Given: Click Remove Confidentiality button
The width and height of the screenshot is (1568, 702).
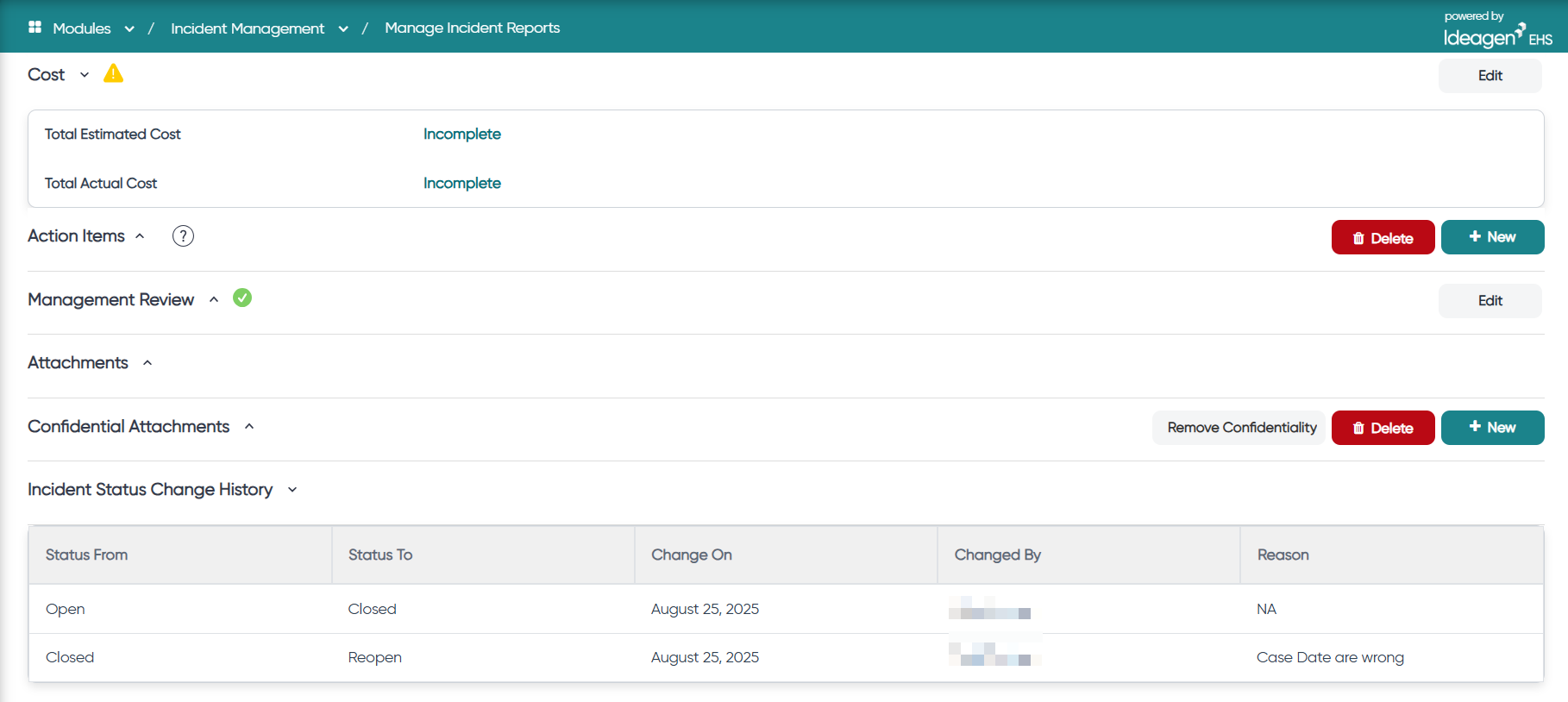Looking at the screenshot, I should [x=1239, y=428].
